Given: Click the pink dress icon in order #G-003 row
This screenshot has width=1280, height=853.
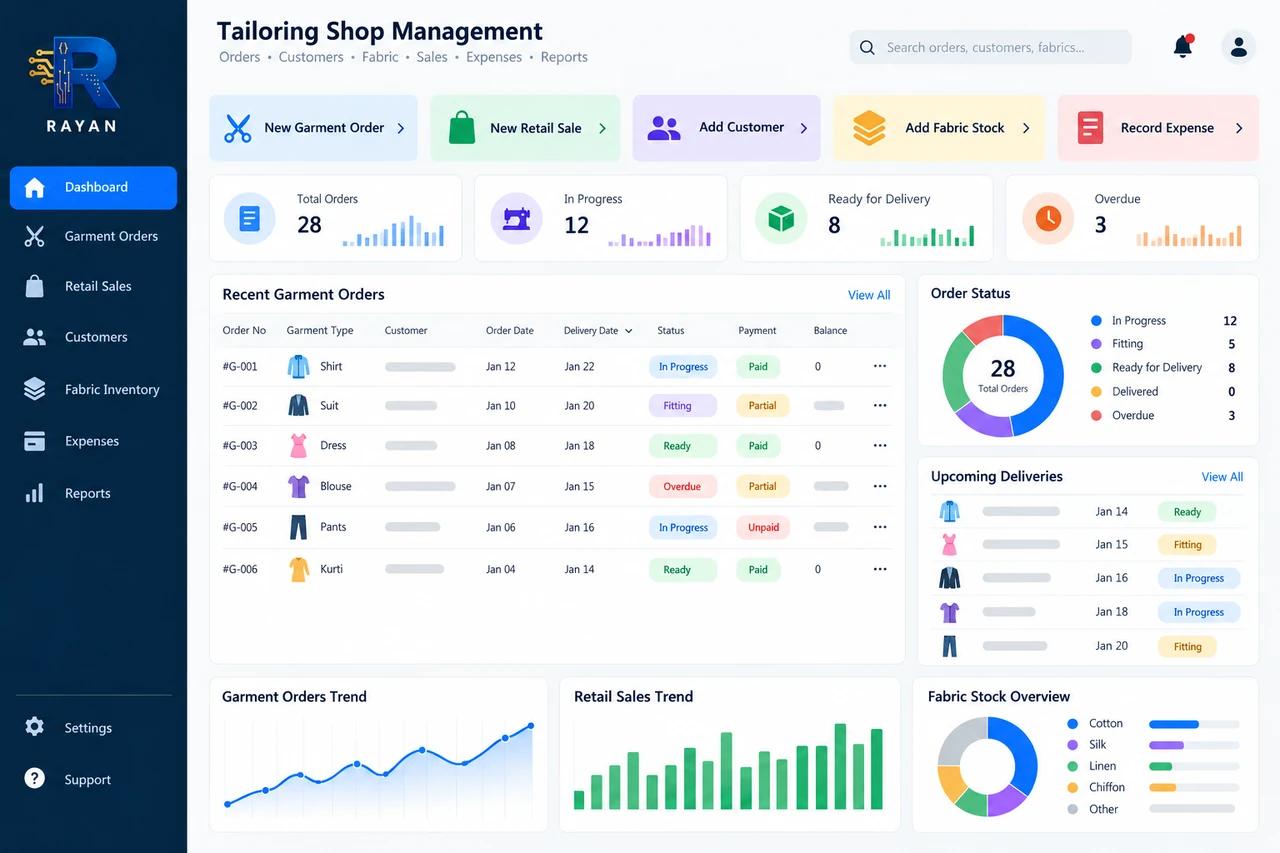Looking at the screenshot, I should click(298, 446).
